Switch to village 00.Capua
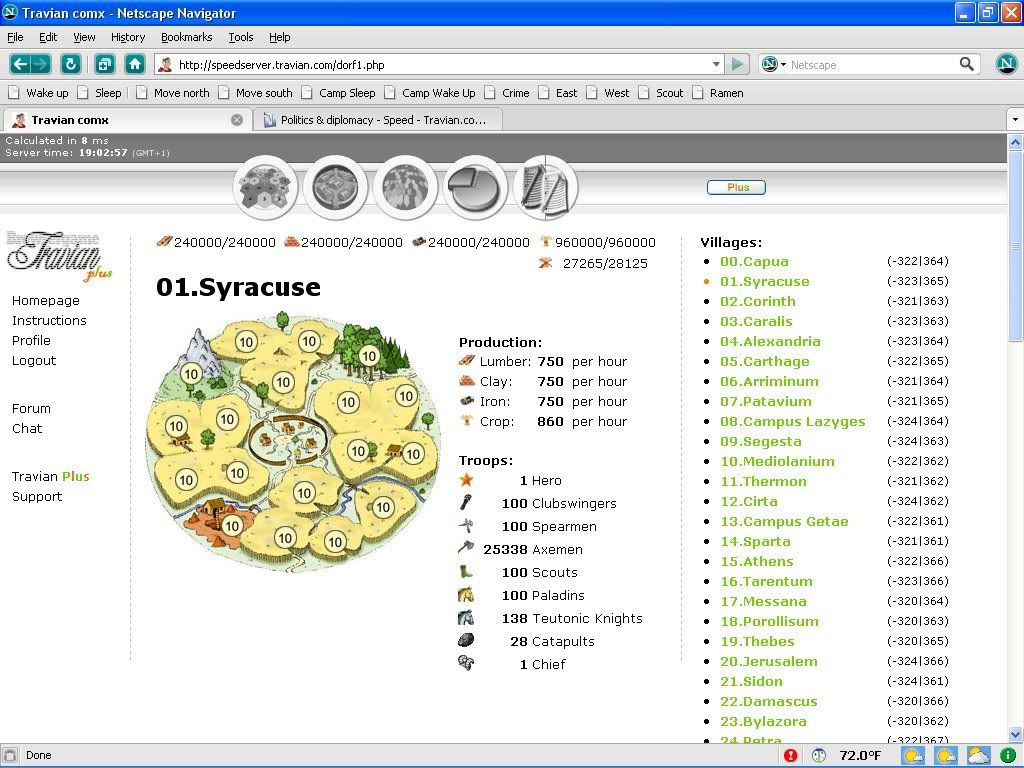 [x=754, y=261]
